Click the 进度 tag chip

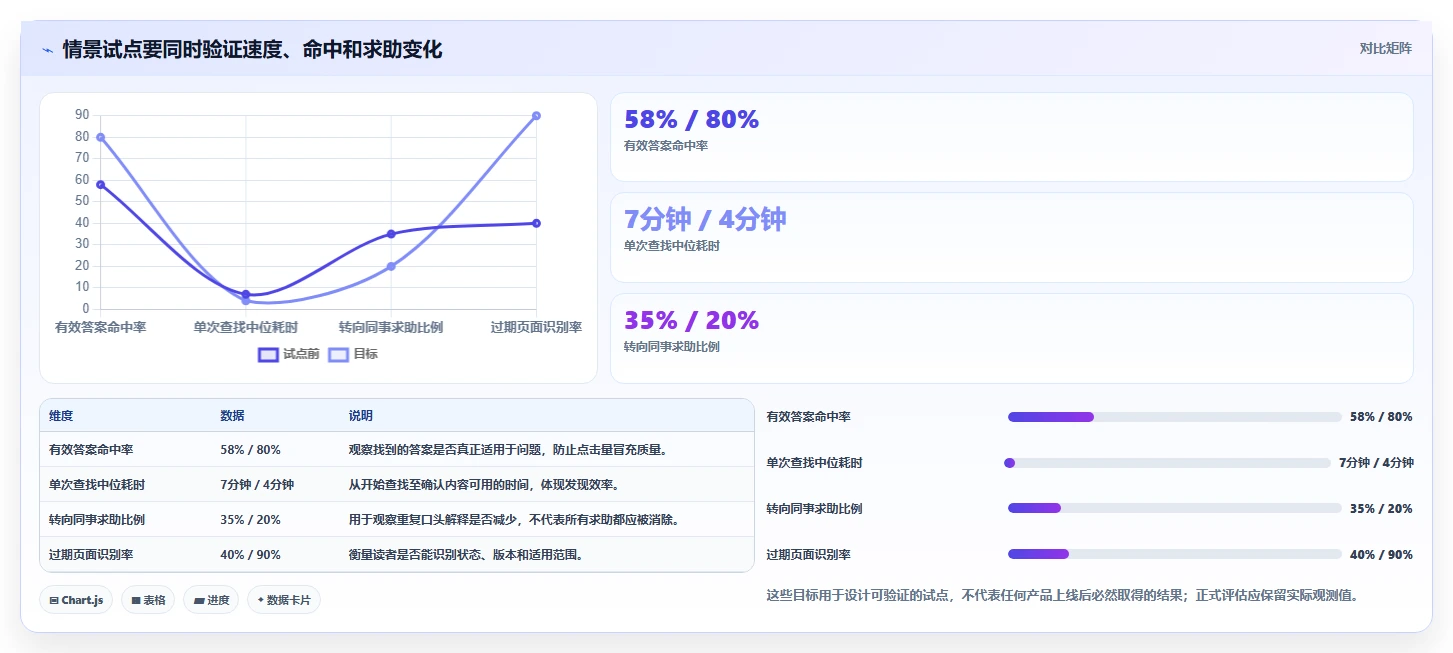click(x=211, y=600)
